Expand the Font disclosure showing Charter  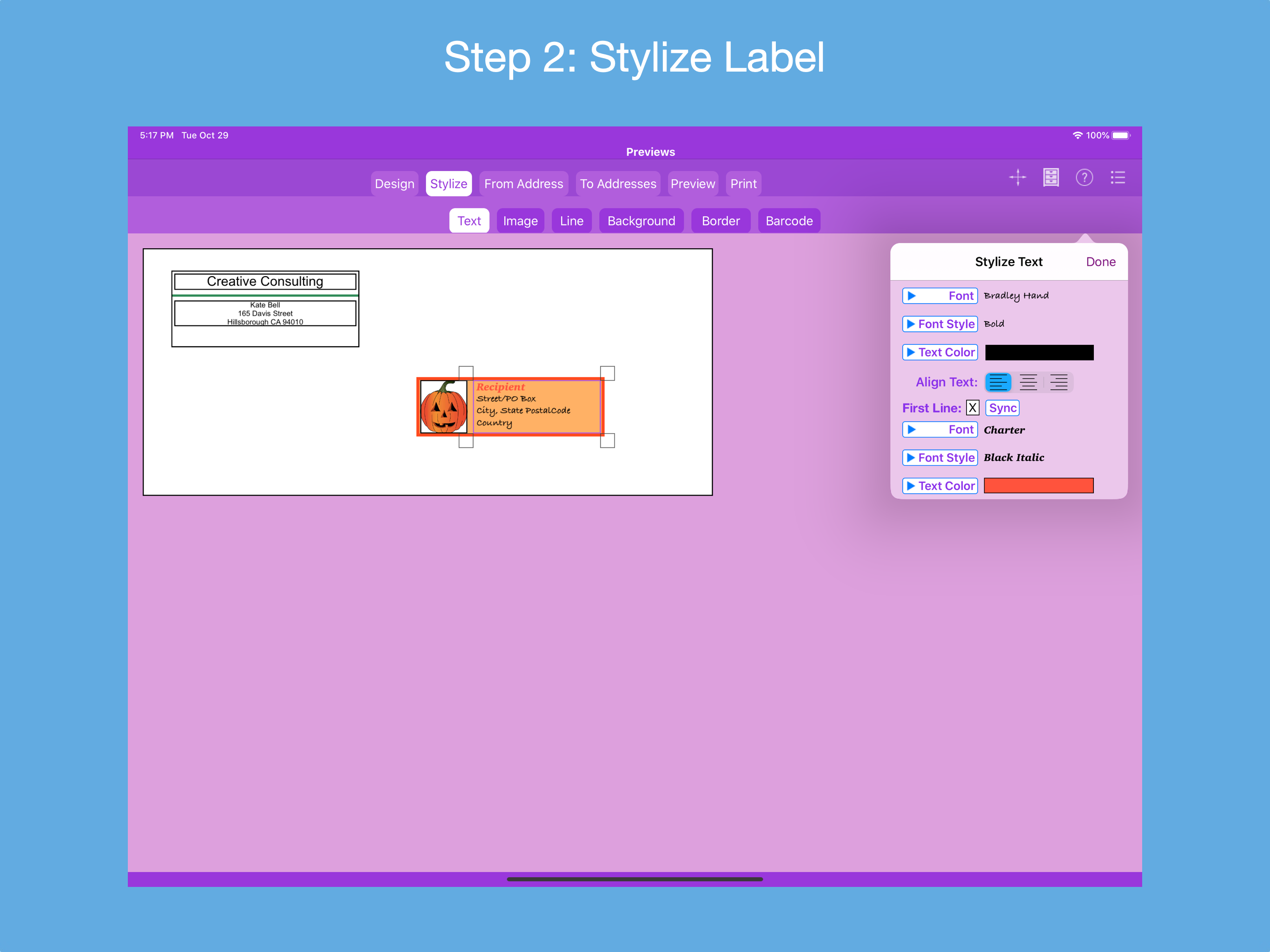(x=939, y=429)
